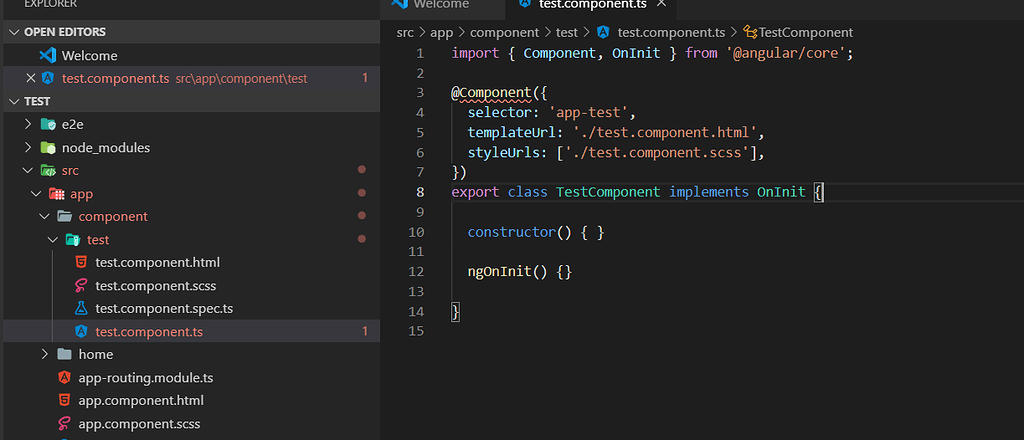Click the Angular icon in the breadcrumb bar
Image resolution: width=1024 pixels, height=440 pixels.
(603, 32)
